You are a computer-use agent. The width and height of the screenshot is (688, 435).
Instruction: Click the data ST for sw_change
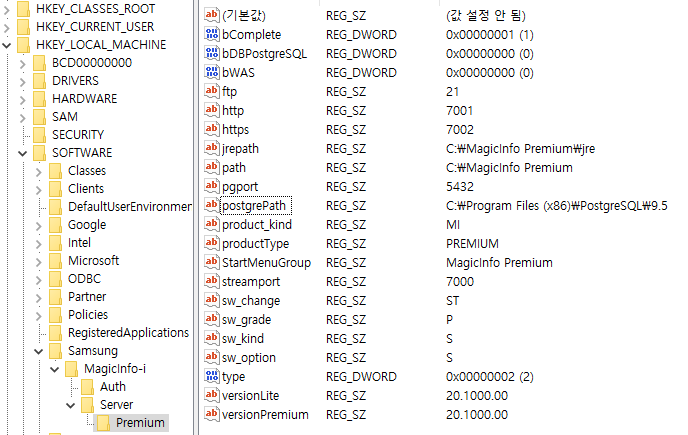coord(452,301)
